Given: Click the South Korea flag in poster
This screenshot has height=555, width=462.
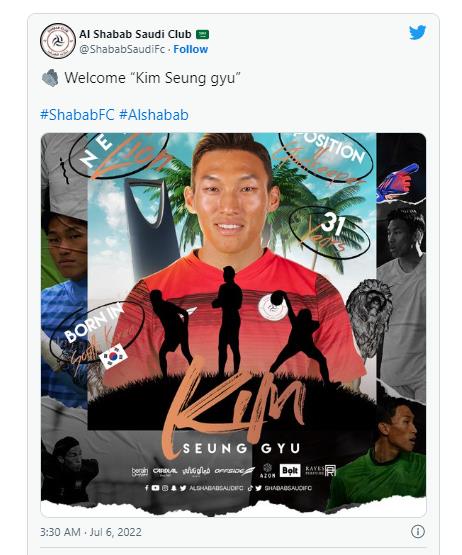Looking at the screenshot, I should pyautogui.click(x=113, y=356).
